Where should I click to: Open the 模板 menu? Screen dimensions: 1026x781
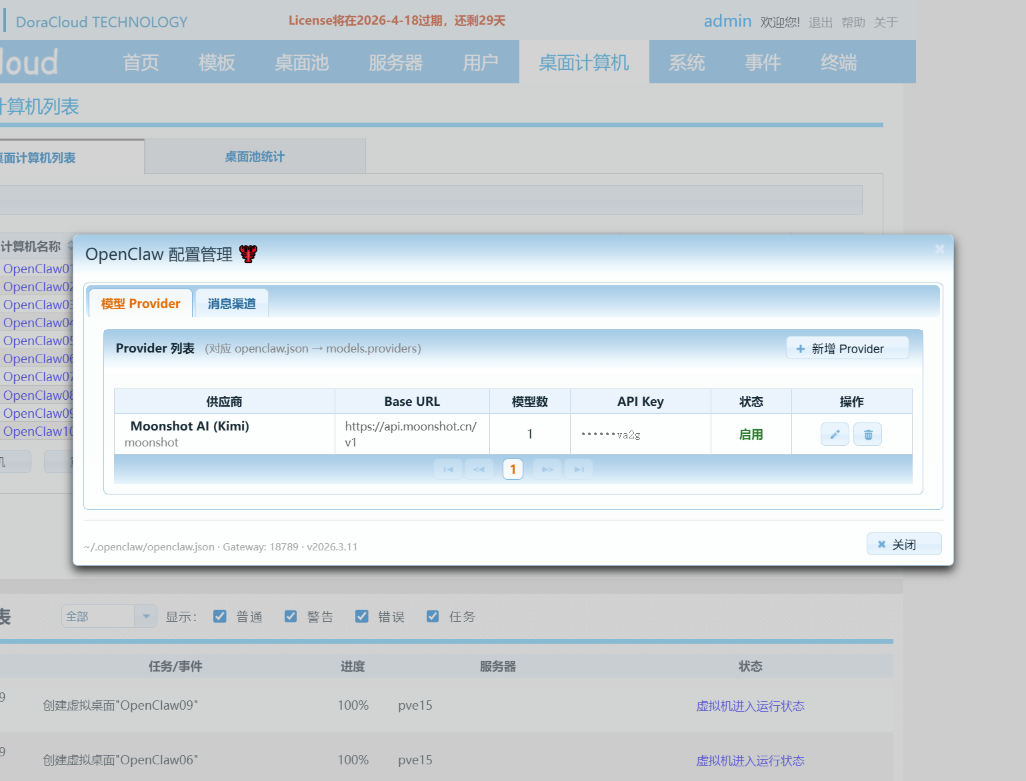pyautogui.click(x=217, y=62)
